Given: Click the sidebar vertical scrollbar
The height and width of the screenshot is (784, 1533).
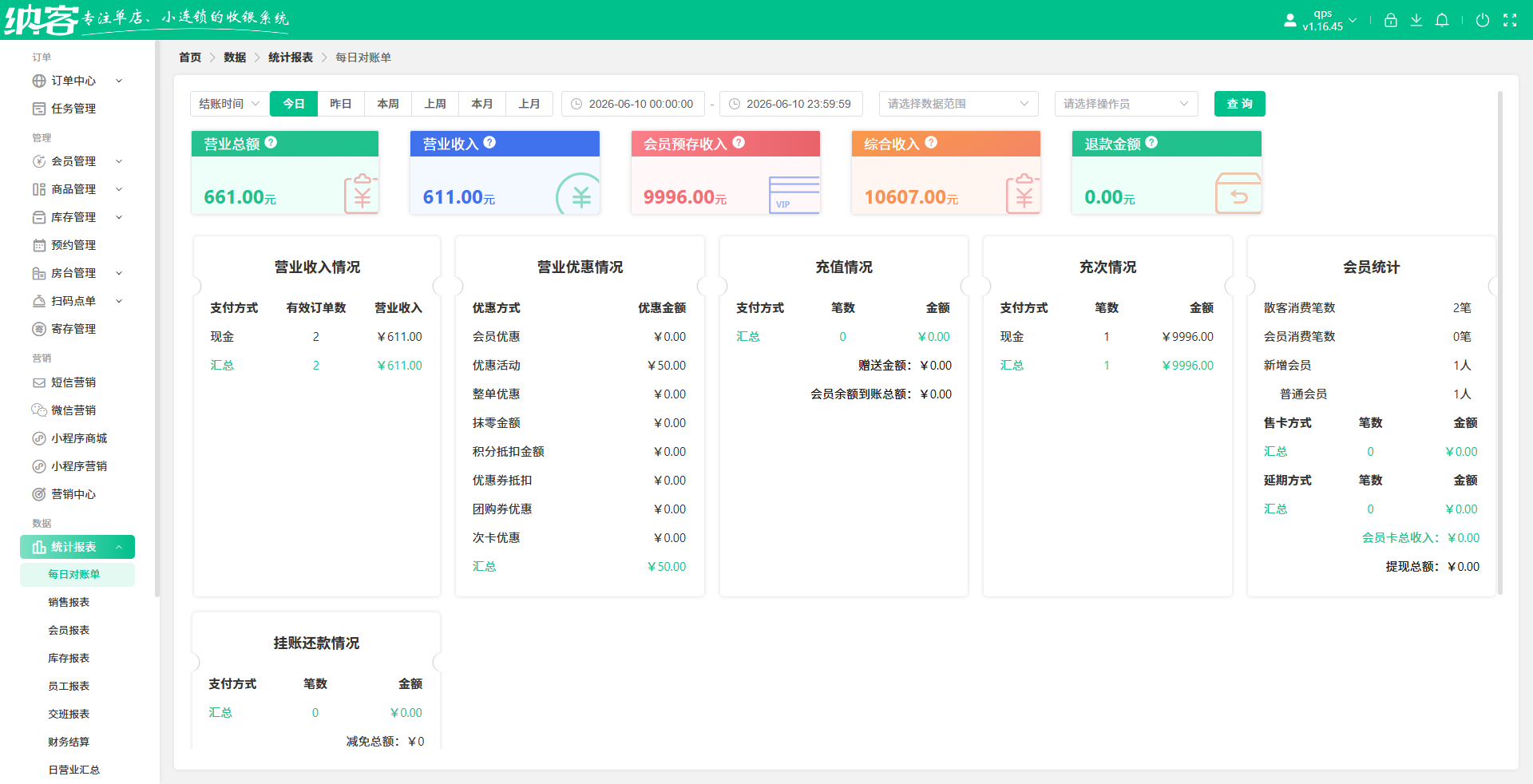Looking at the screenshot, I should 157,319.
